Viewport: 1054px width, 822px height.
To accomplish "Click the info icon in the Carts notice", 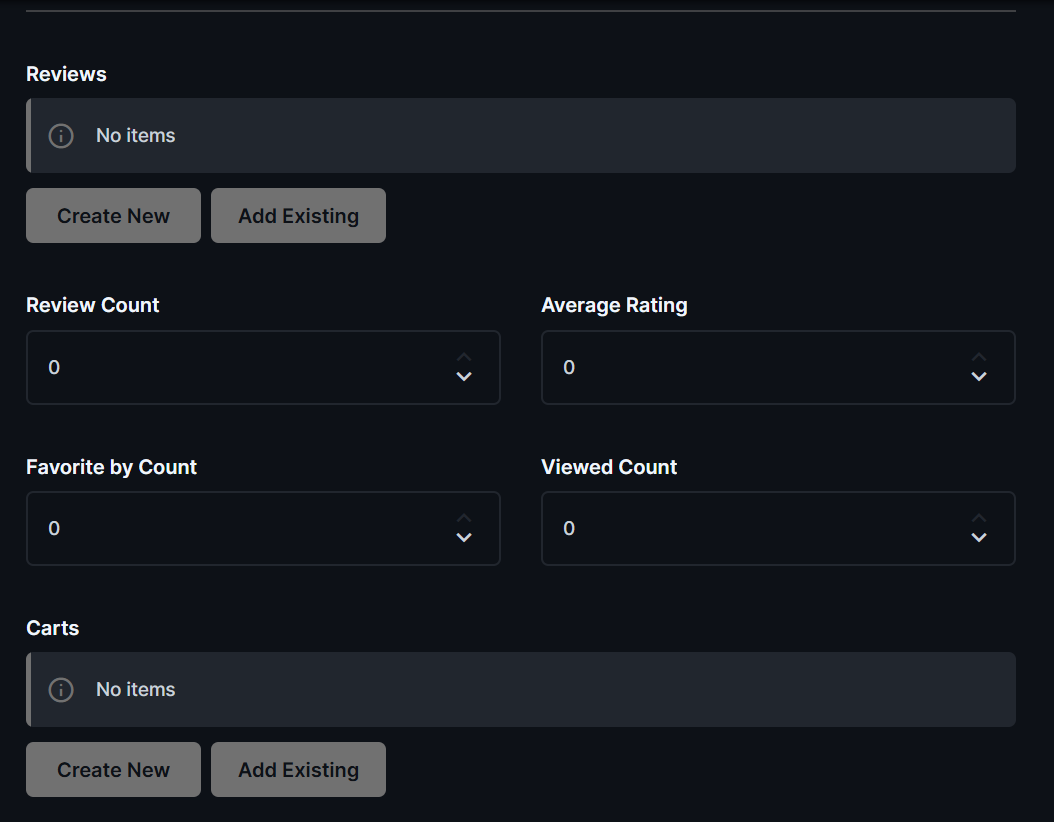I will pos(61,690).
